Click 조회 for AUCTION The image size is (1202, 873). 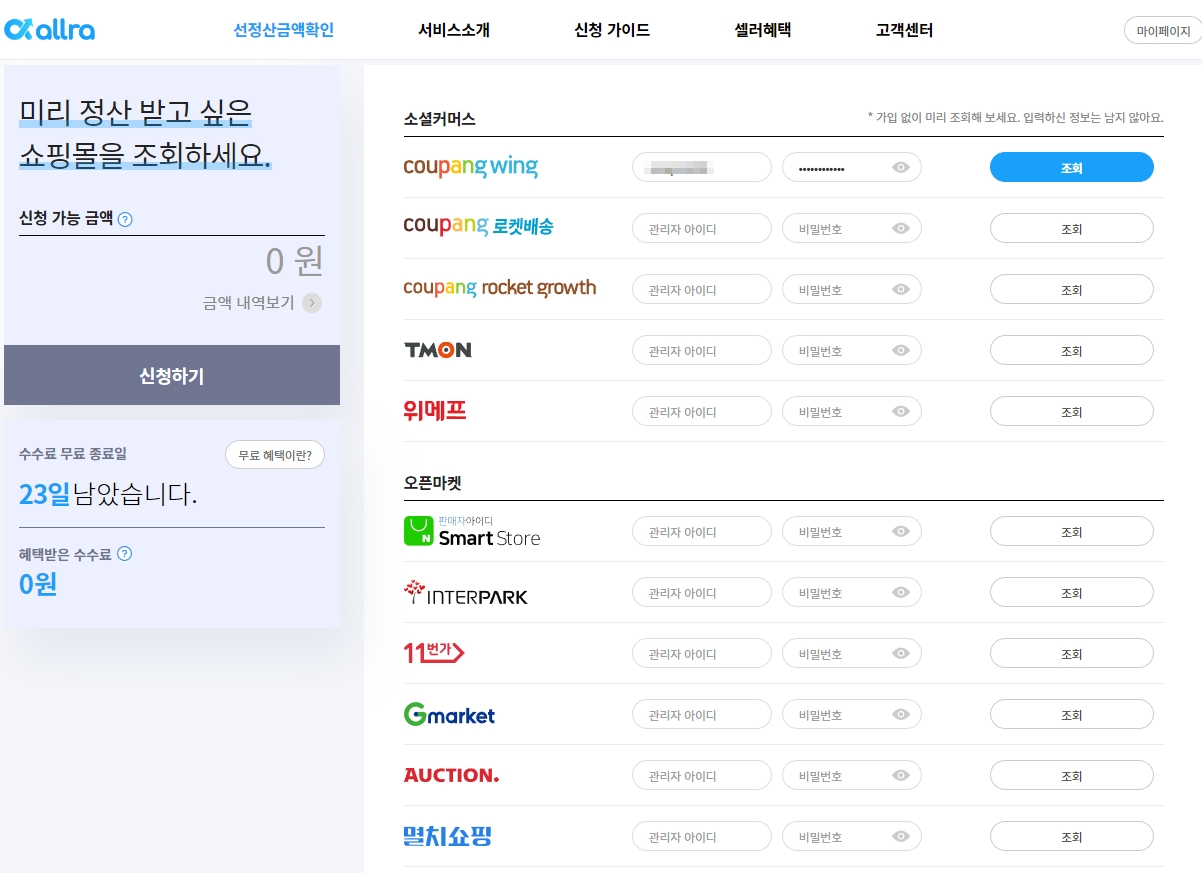click(x=1071, y=776)
